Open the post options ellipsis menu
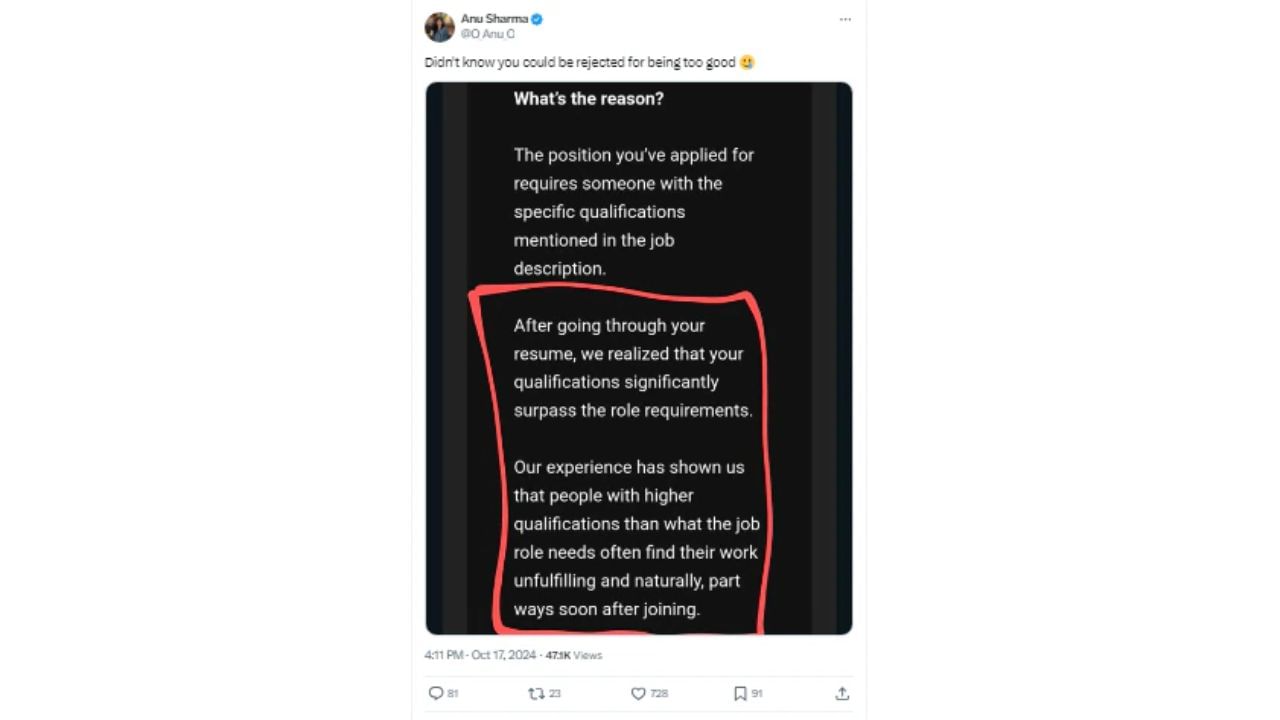 (x=845, y=18)
